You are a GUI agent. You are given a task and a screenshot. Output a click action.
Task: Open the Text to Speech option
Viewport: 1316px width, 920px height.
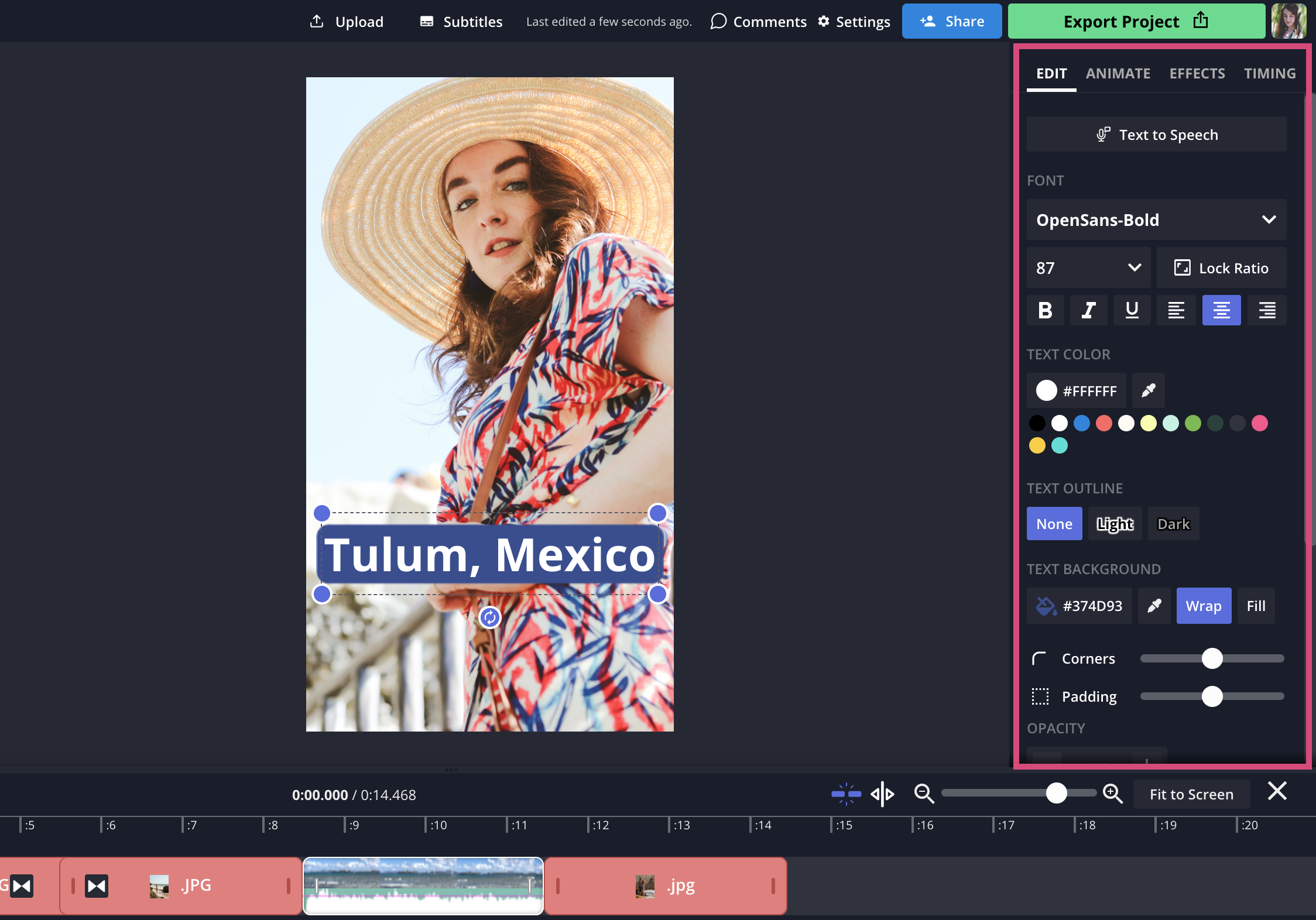click(1156, 135)
